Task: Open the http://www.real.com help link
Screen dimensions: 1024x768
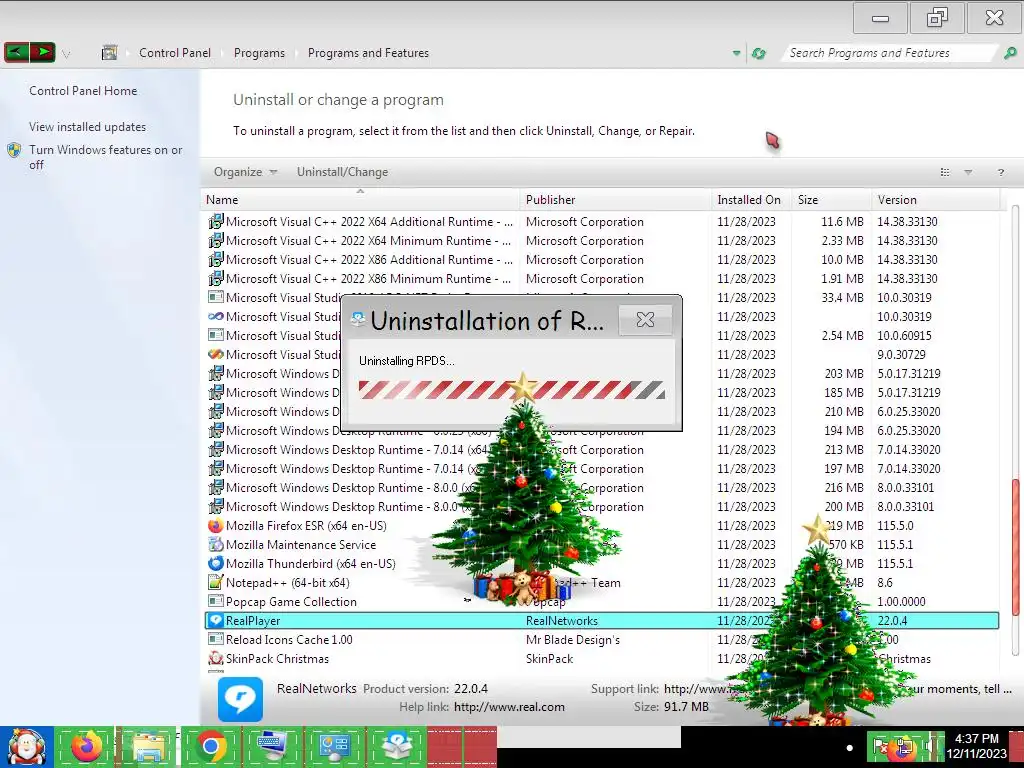Action: coord(509,707)
